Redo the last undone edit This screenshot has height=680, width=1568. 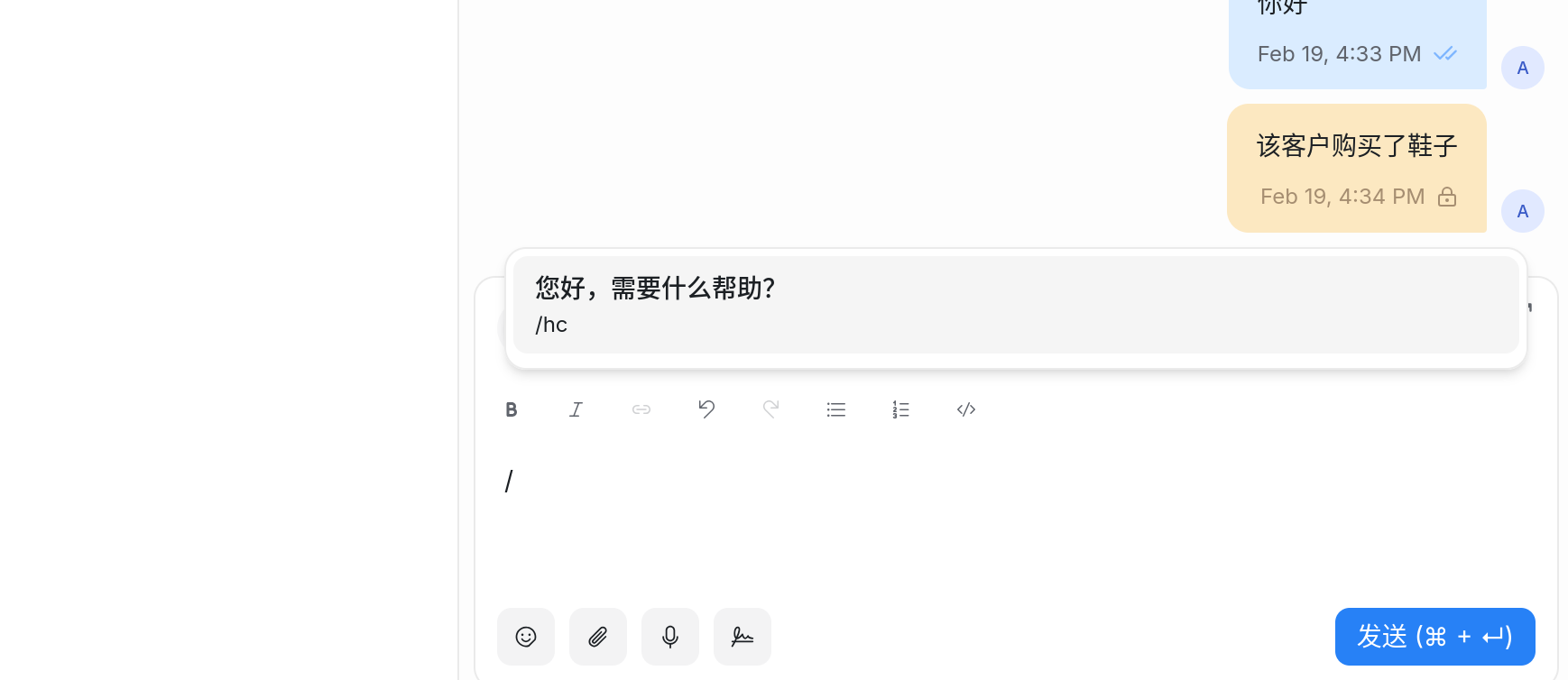771,409
